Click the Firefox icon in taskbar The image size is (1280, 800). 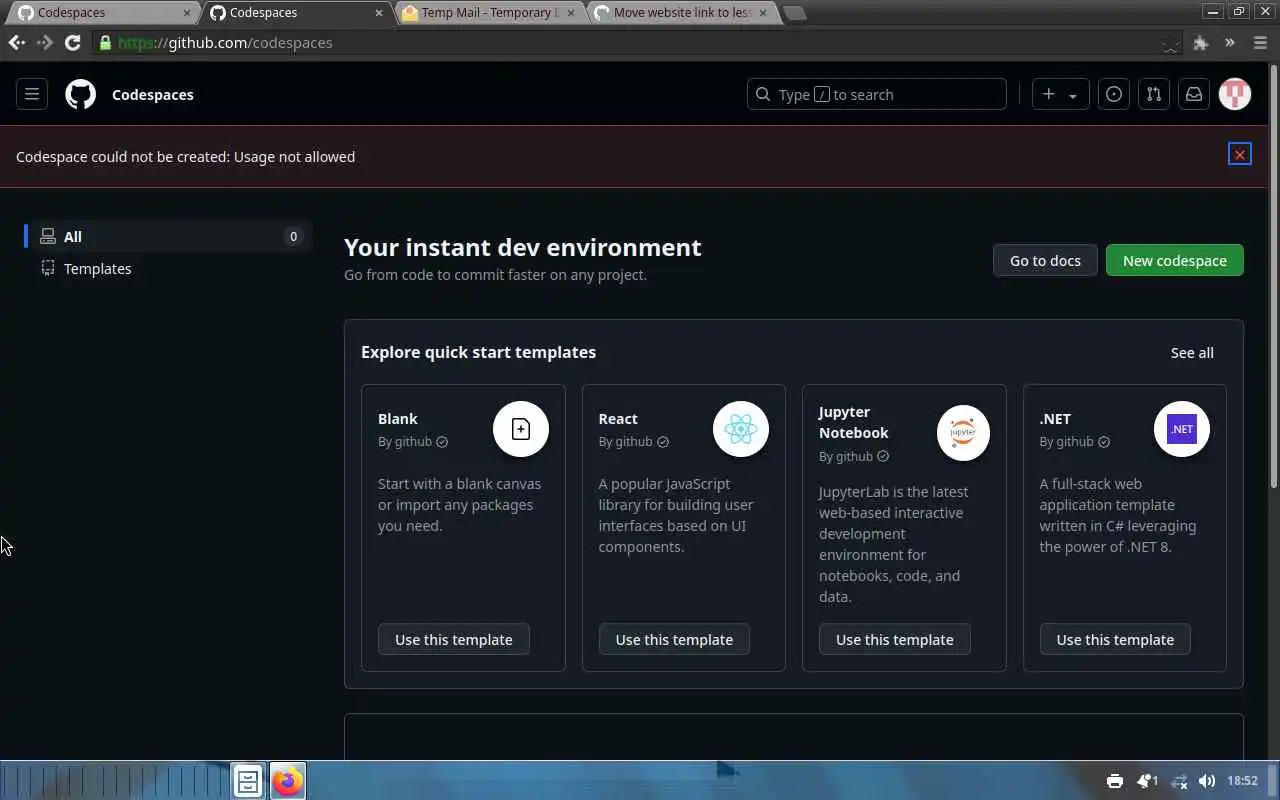click(x=288, y=781)
